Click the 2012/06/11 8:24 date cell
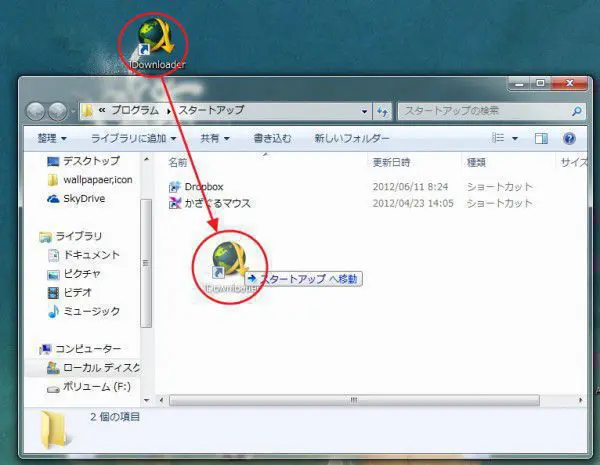 point(410,187)
